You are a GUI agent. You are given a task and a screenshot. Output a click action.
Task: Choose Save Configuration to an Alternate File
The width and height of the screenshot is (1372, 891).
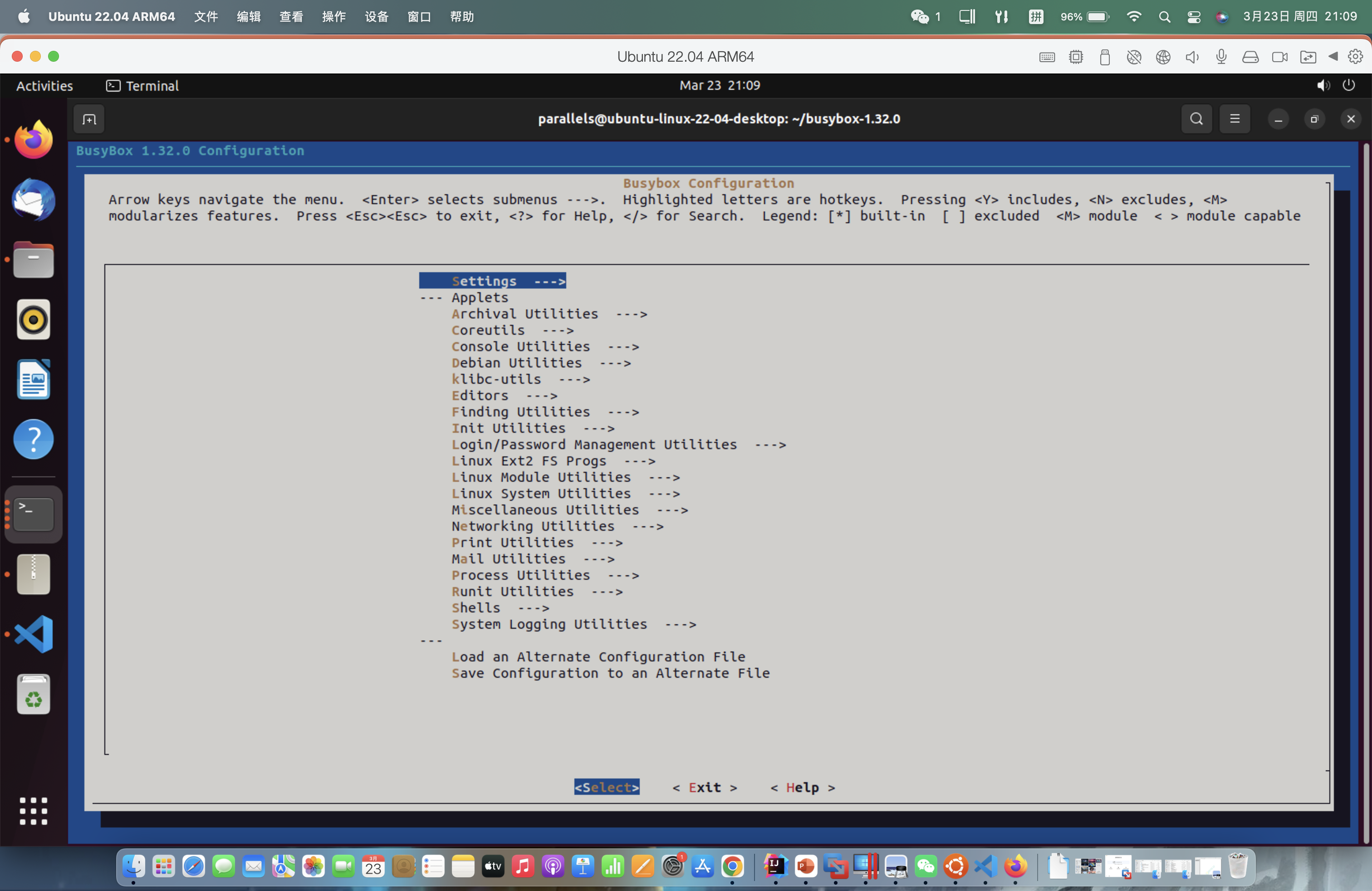click(x=611, y=673)
